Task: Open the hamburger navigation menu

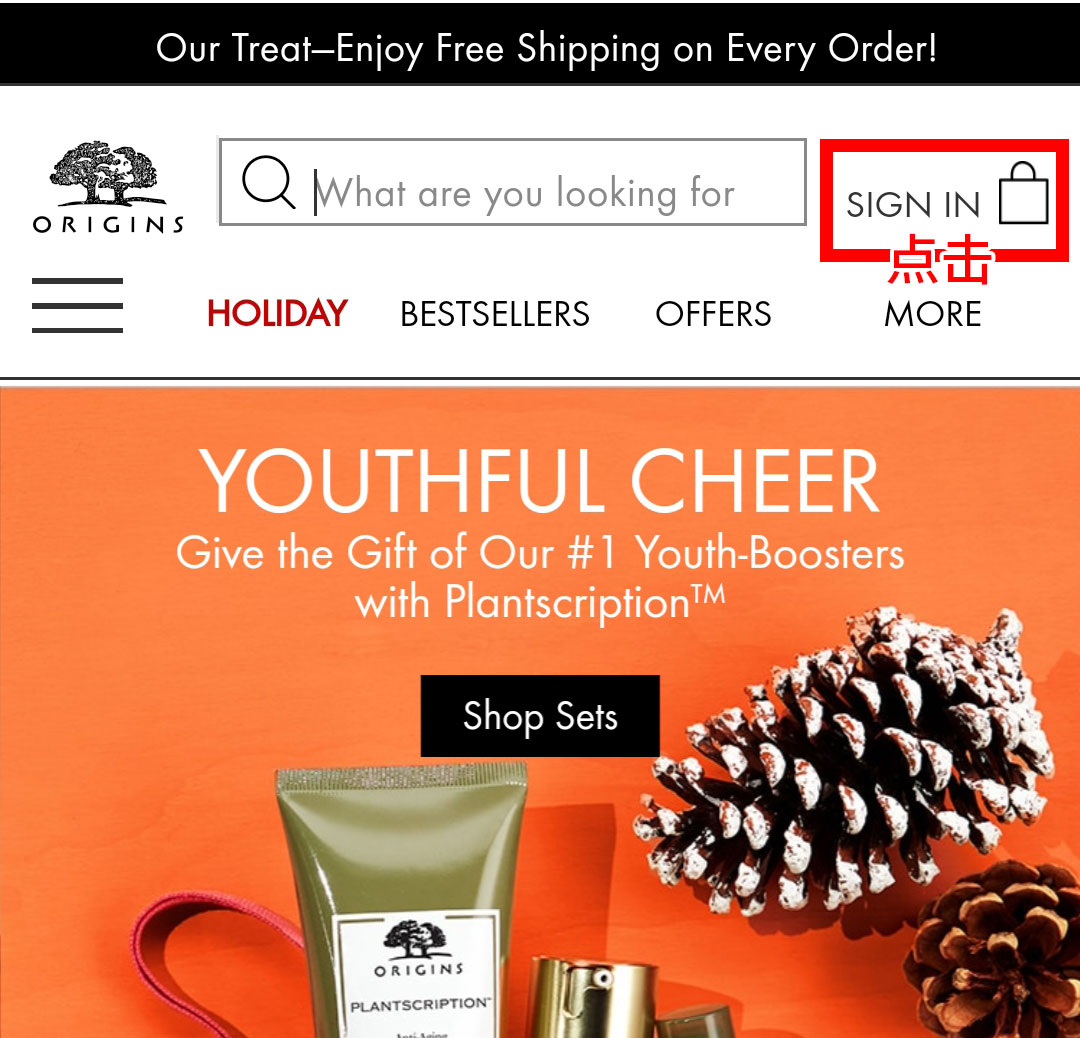Action: point(77,306)
